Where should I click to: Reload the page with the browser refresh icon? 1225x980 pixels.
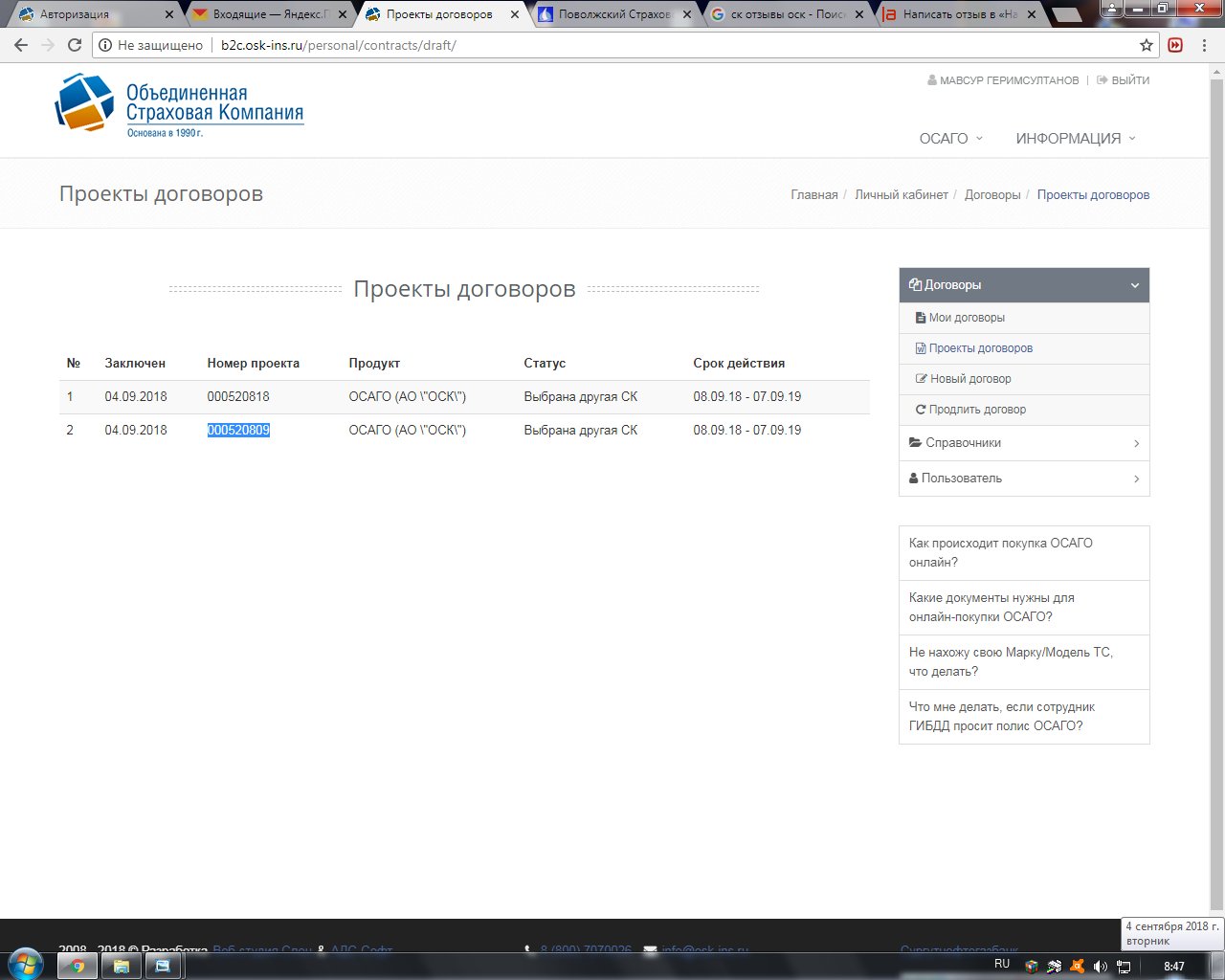coord(75,45)
